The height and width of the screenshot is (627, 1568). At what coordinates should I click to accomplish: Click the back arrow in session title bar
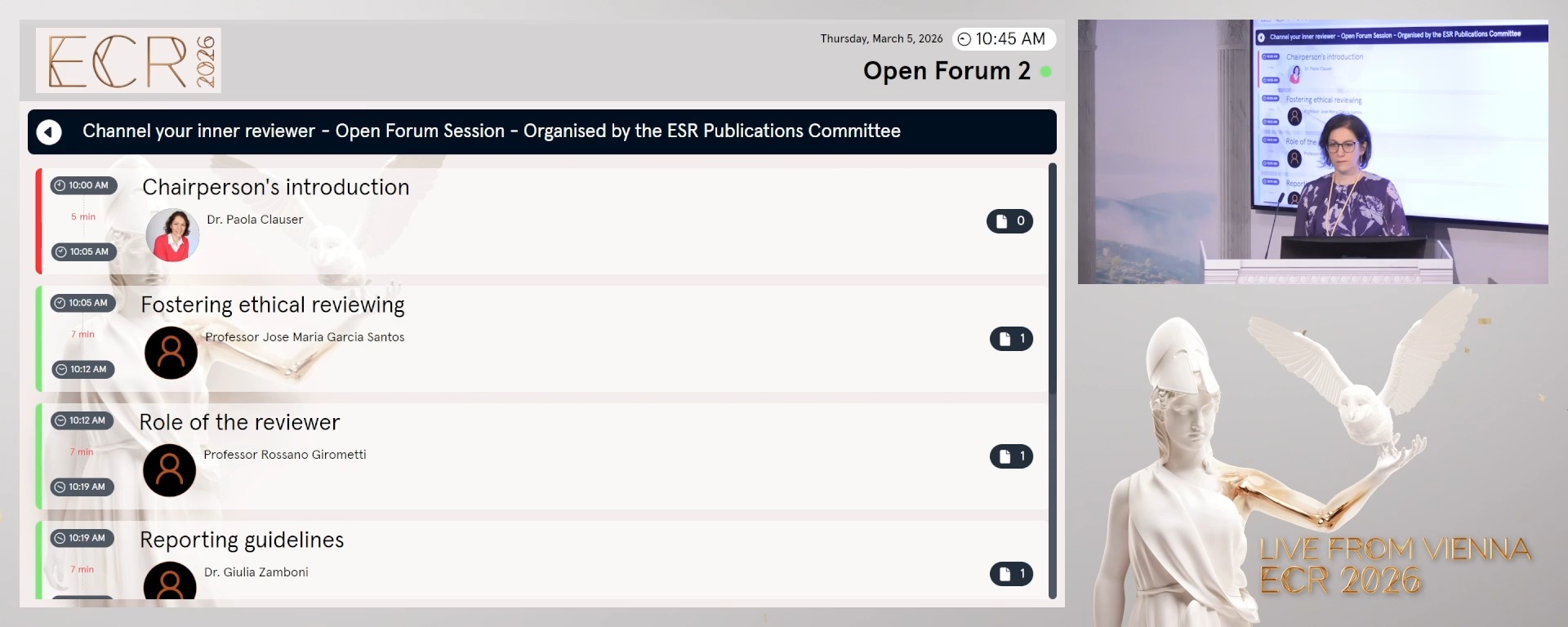point(49,132)
